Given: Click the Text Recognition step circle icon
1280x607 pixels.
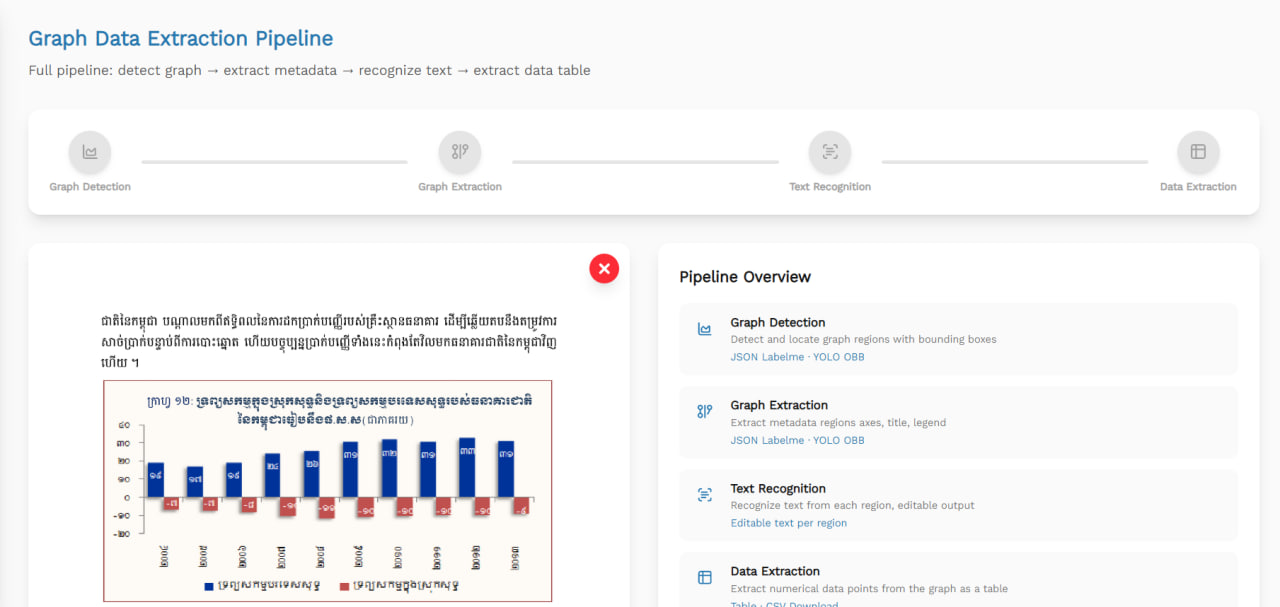Looking at the screenshot, I should click(830, 152).
